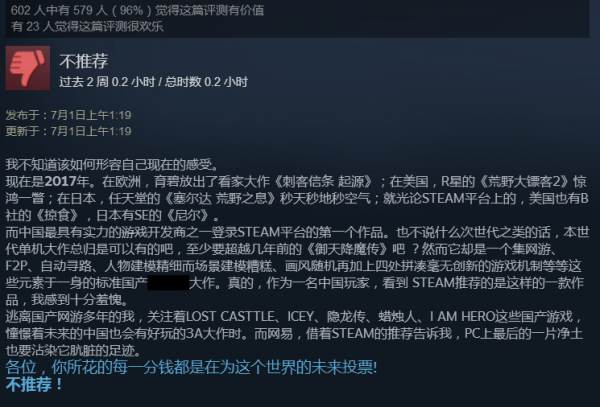Click the 更新于 updated date line
Screen dimensions: 600x407
coord(68,131)
